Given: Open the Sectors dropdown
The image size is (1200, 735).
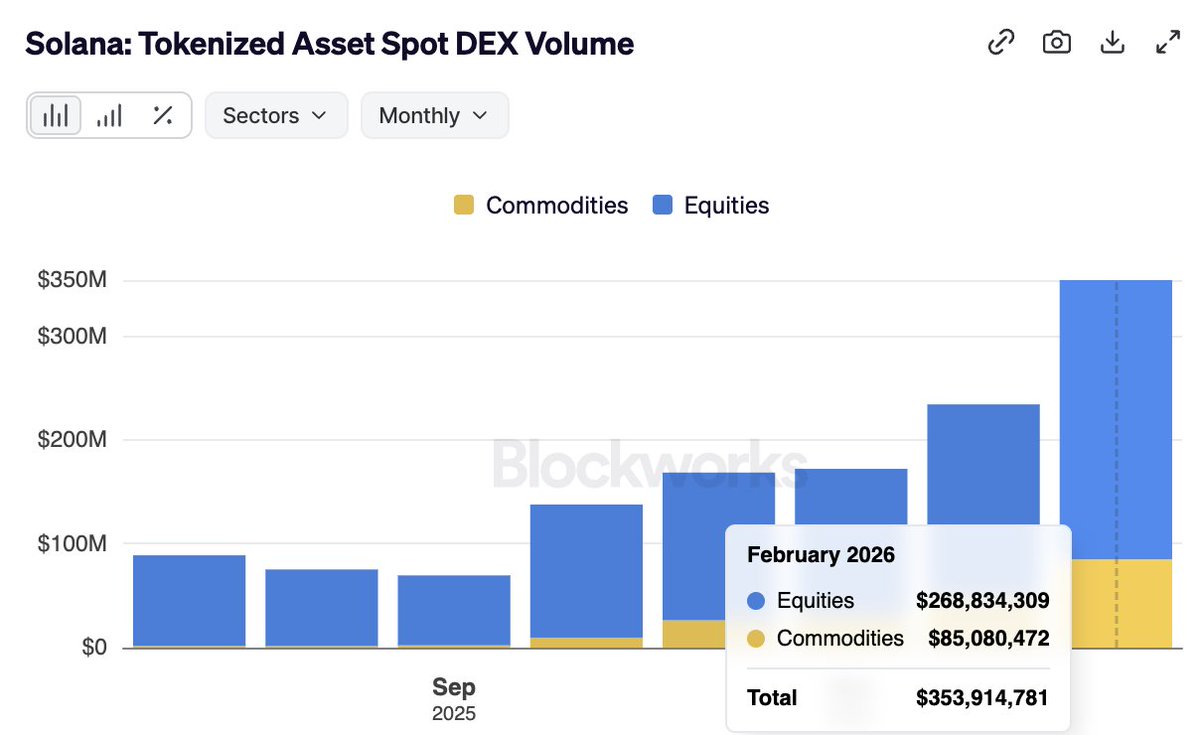Looking at the screenshot, I should 276,115.
